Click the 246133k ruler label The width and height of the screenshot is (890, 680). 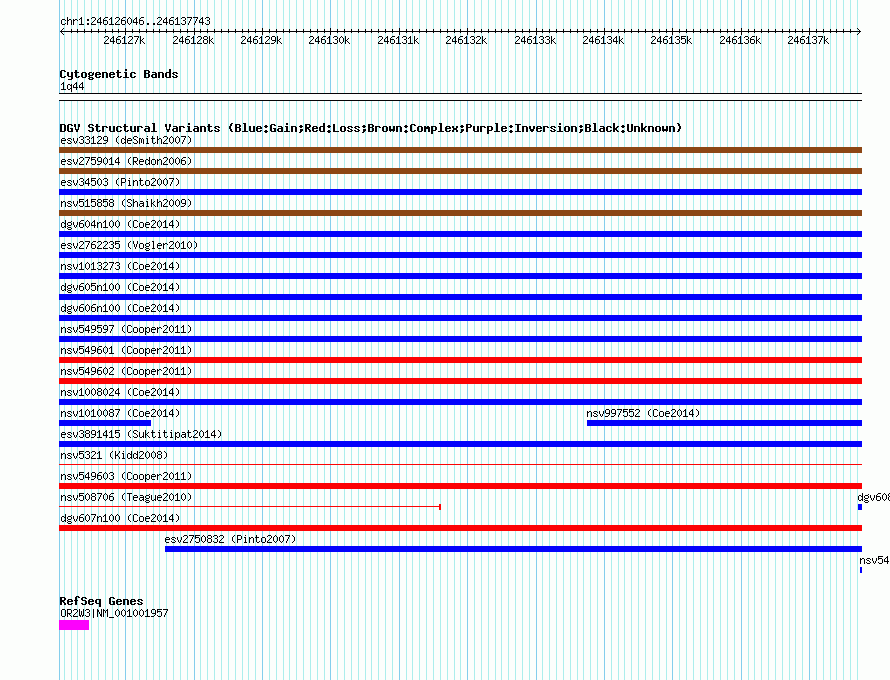[535, 40]
